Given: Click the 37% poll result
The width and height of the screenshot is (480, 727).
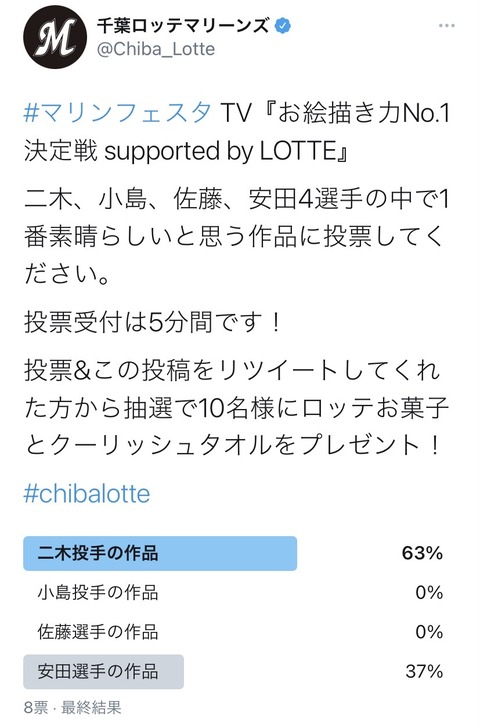Looking at the screenshot, I should tap(424, 671).
